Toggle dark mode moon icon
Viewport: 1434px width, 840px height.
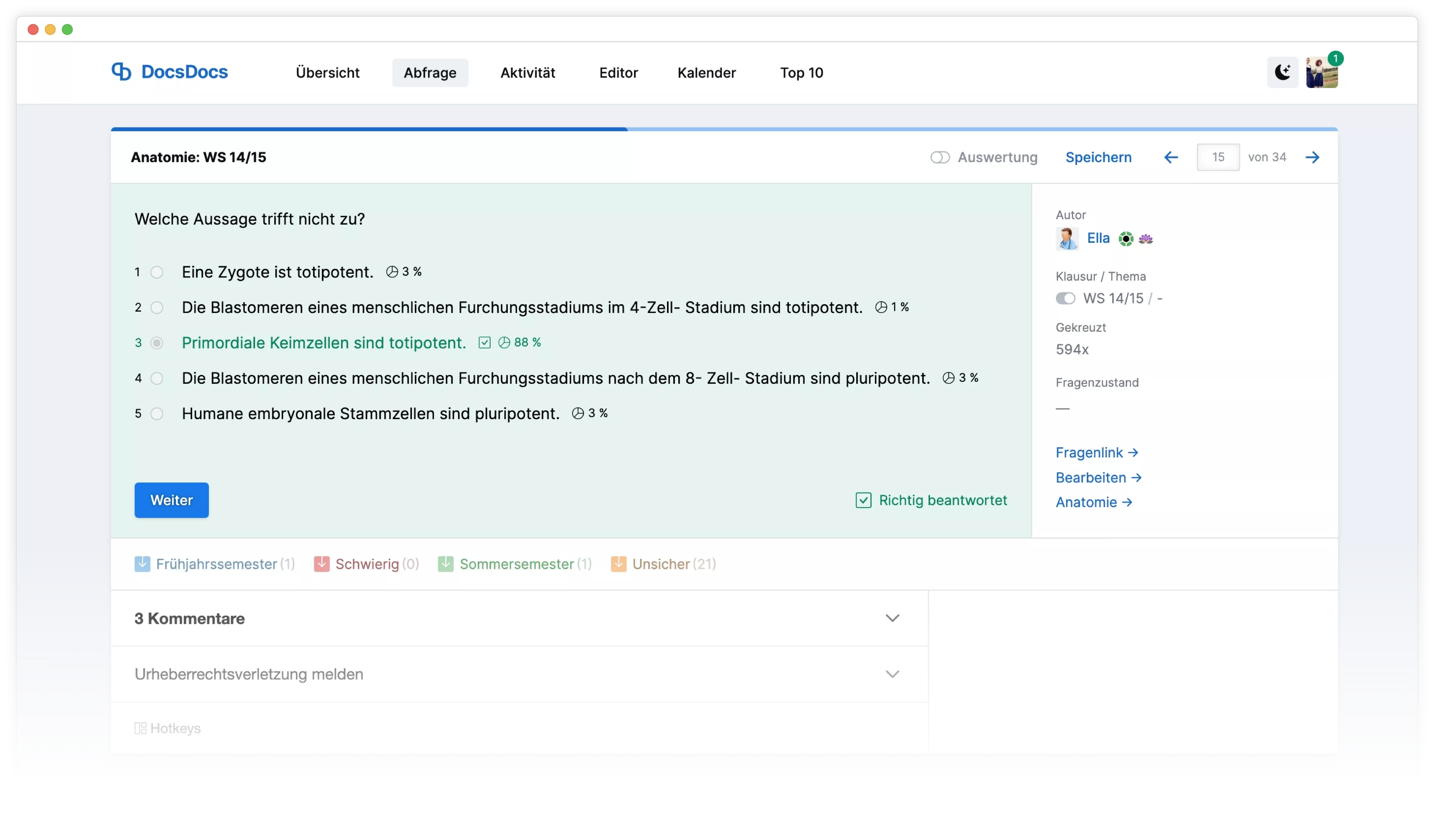click(1282, 72)
